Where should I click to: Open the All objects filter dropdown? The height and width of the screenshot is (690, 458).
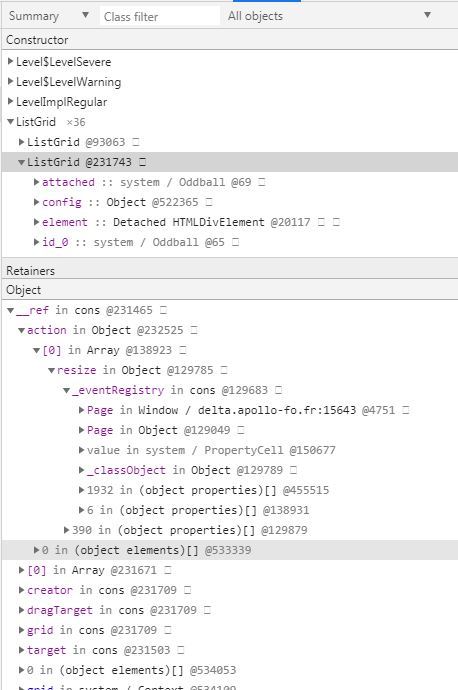329,16
